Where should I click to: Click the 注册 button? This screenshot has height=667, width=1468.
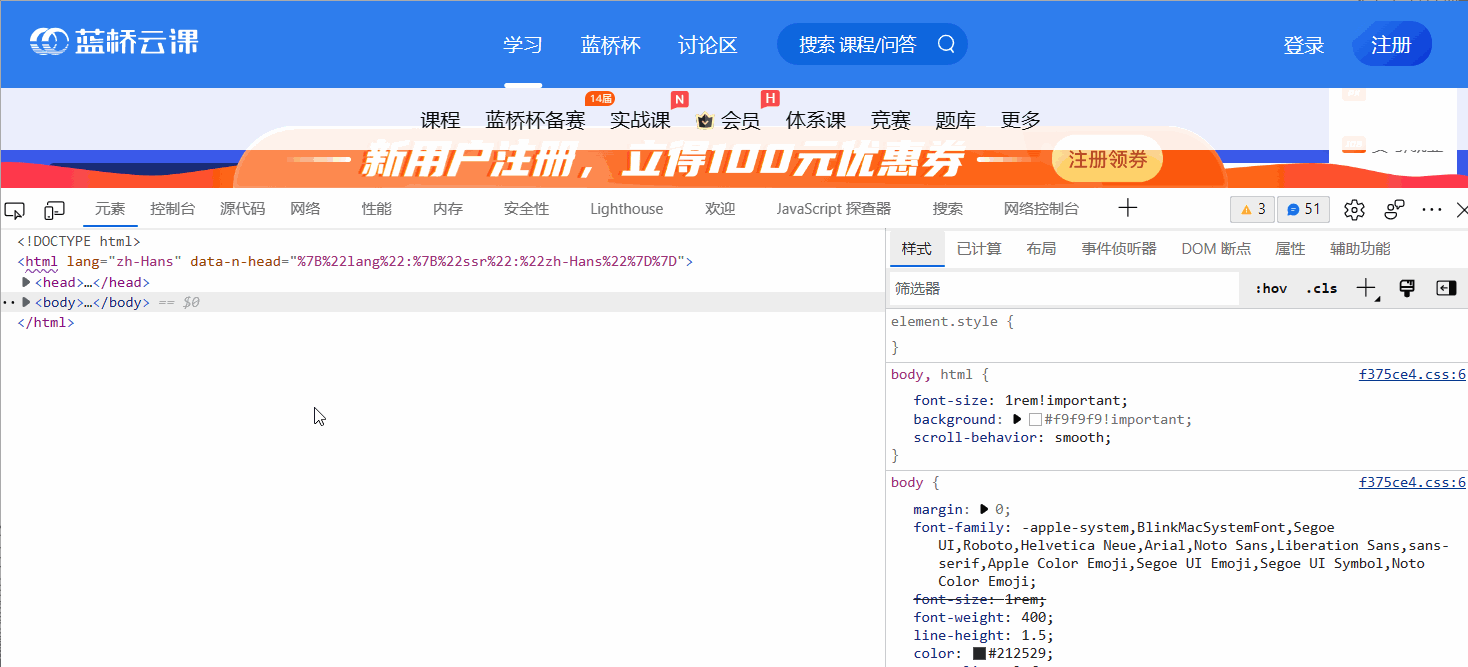(x=1391, y=45)
